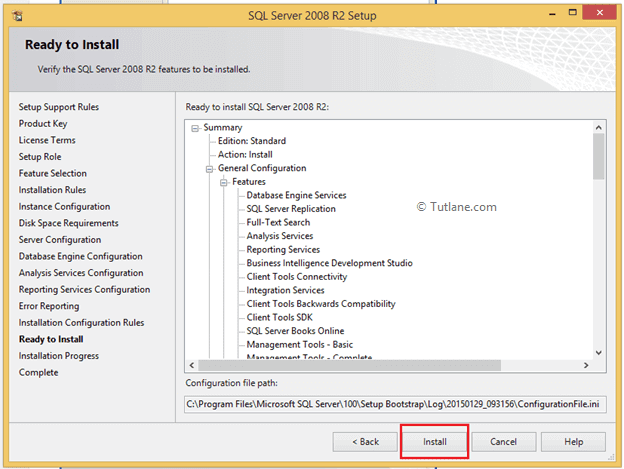Select Installation Configuration Rules step
Screen dimensions: 624x469
tap(81, 323)
